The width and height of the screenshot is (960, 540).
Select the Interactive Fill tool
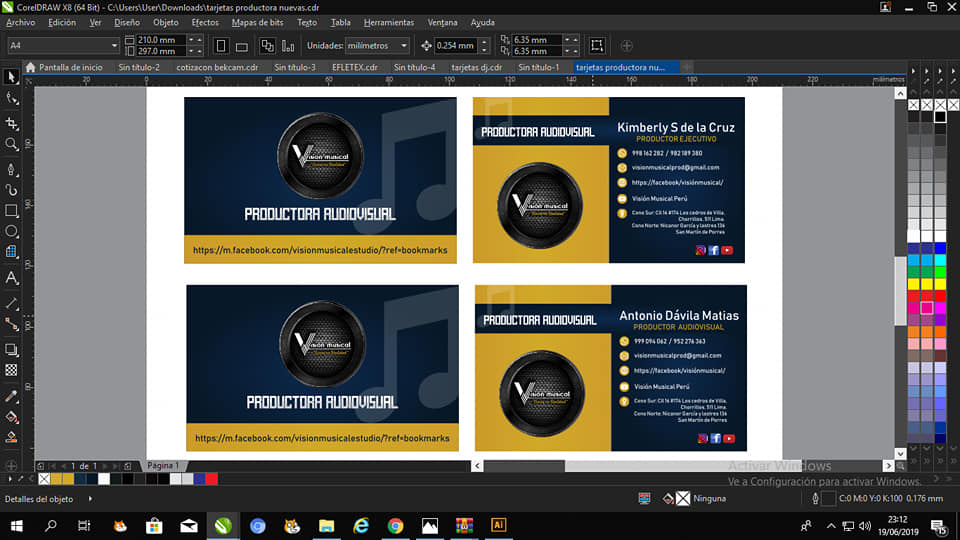coord(11,417)
